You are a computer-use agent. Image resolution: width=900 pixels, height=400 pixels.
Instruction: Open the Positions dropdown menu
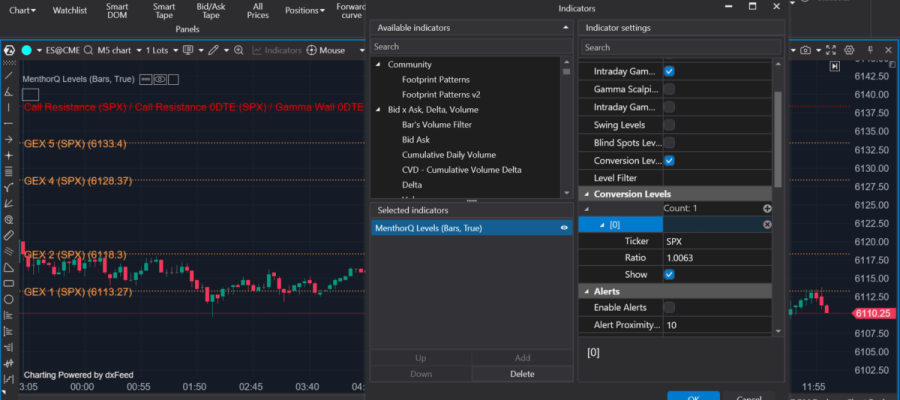(303, 12)
